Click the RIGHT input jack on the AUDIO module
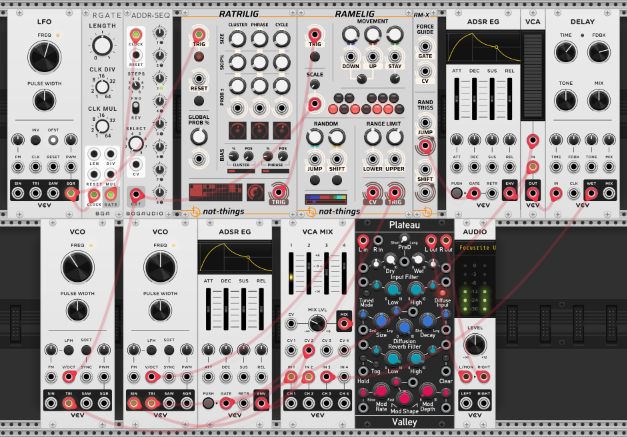 [x=483, y=376]
